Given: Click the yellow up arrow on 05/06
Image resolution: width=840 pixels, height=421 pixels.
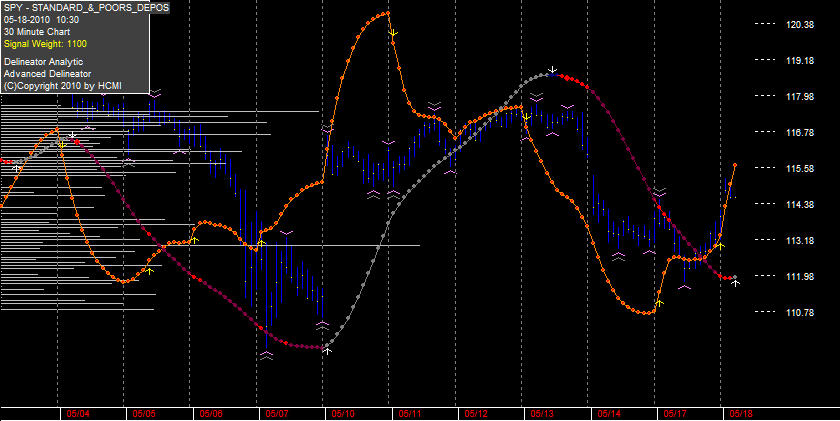Looking at the screenshot, I should [194, 240].
